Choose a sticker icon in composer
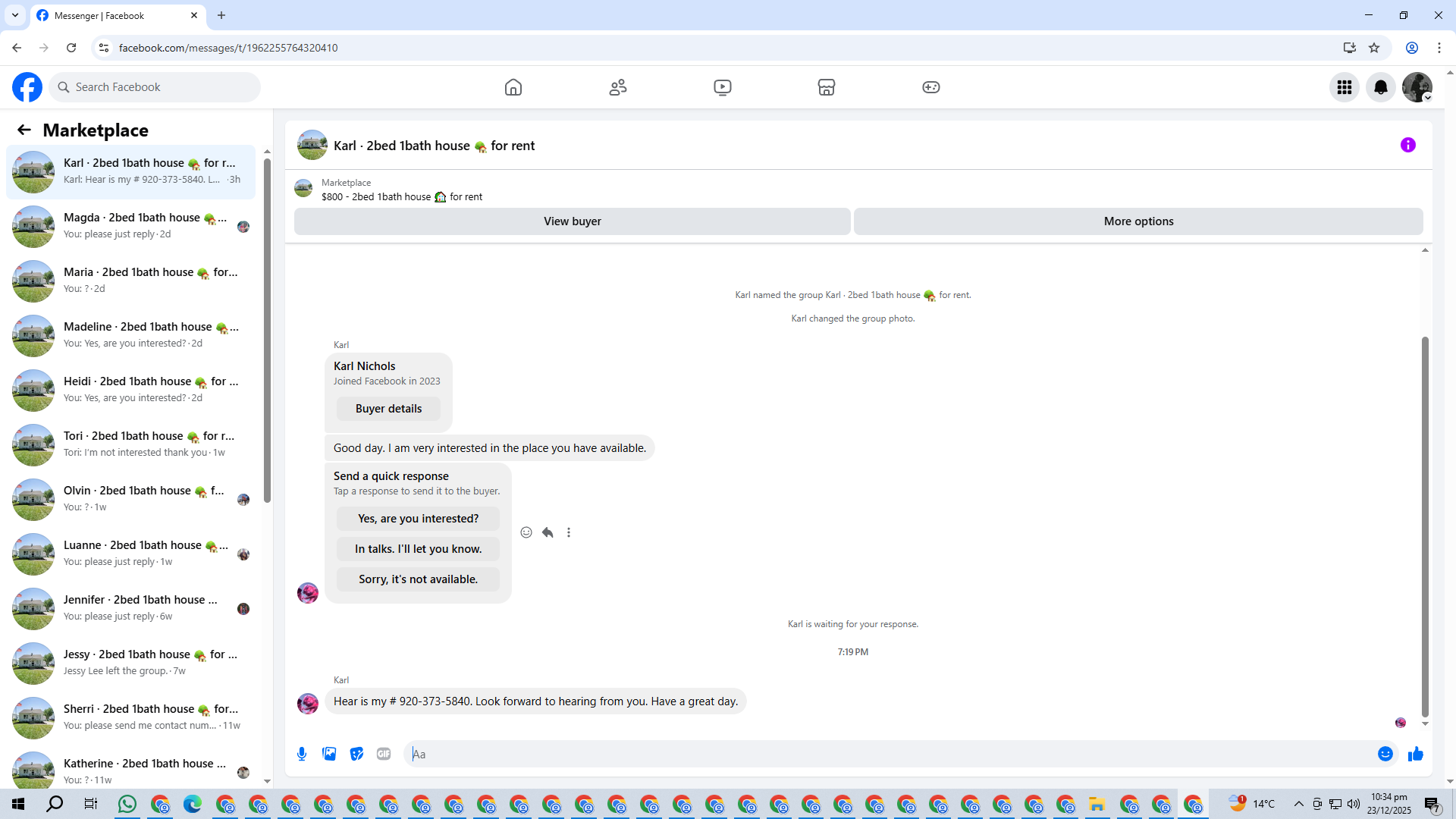Screen dimensions: 1456x819 coord(356,754)
